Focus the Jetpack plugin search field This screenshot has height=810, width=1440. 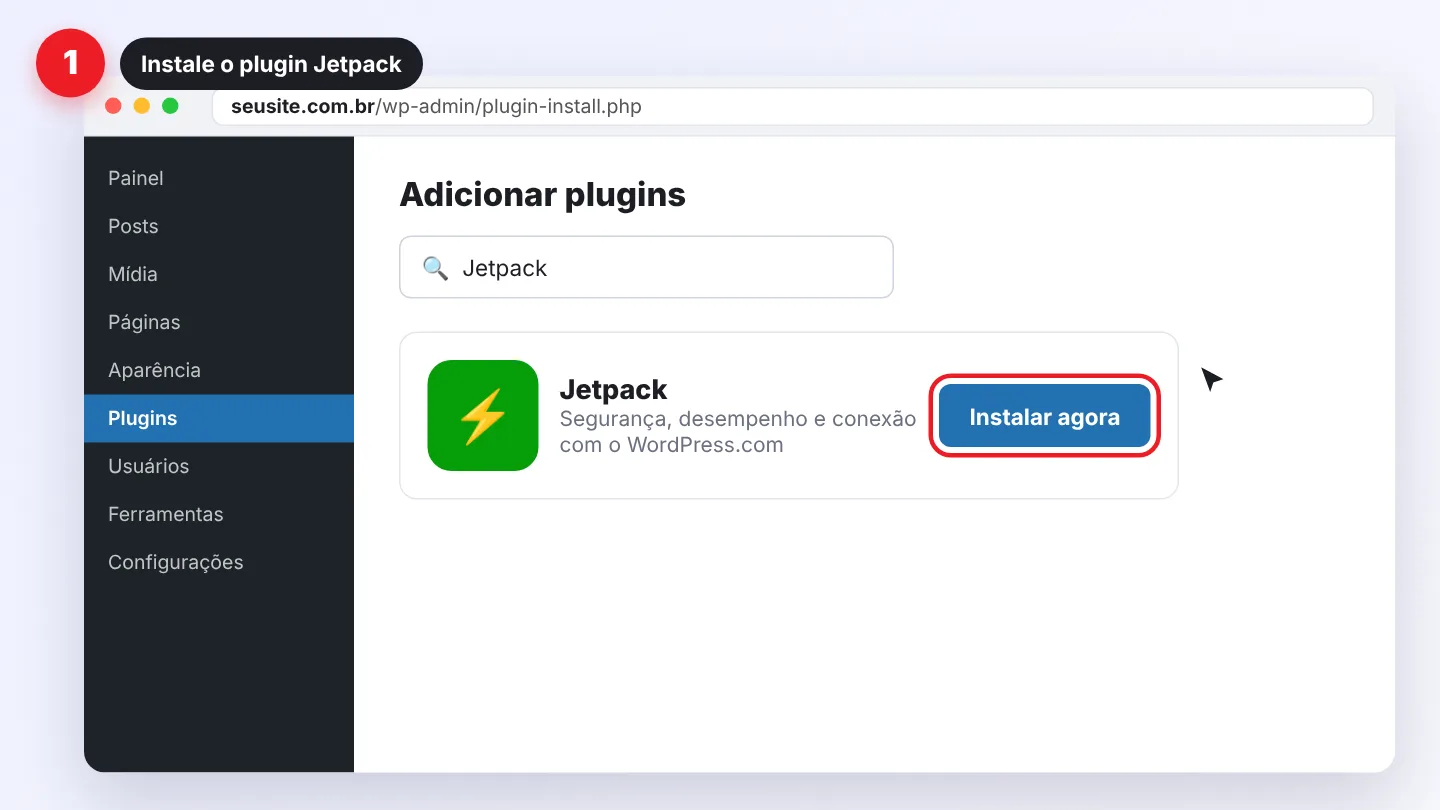point(646,267)
